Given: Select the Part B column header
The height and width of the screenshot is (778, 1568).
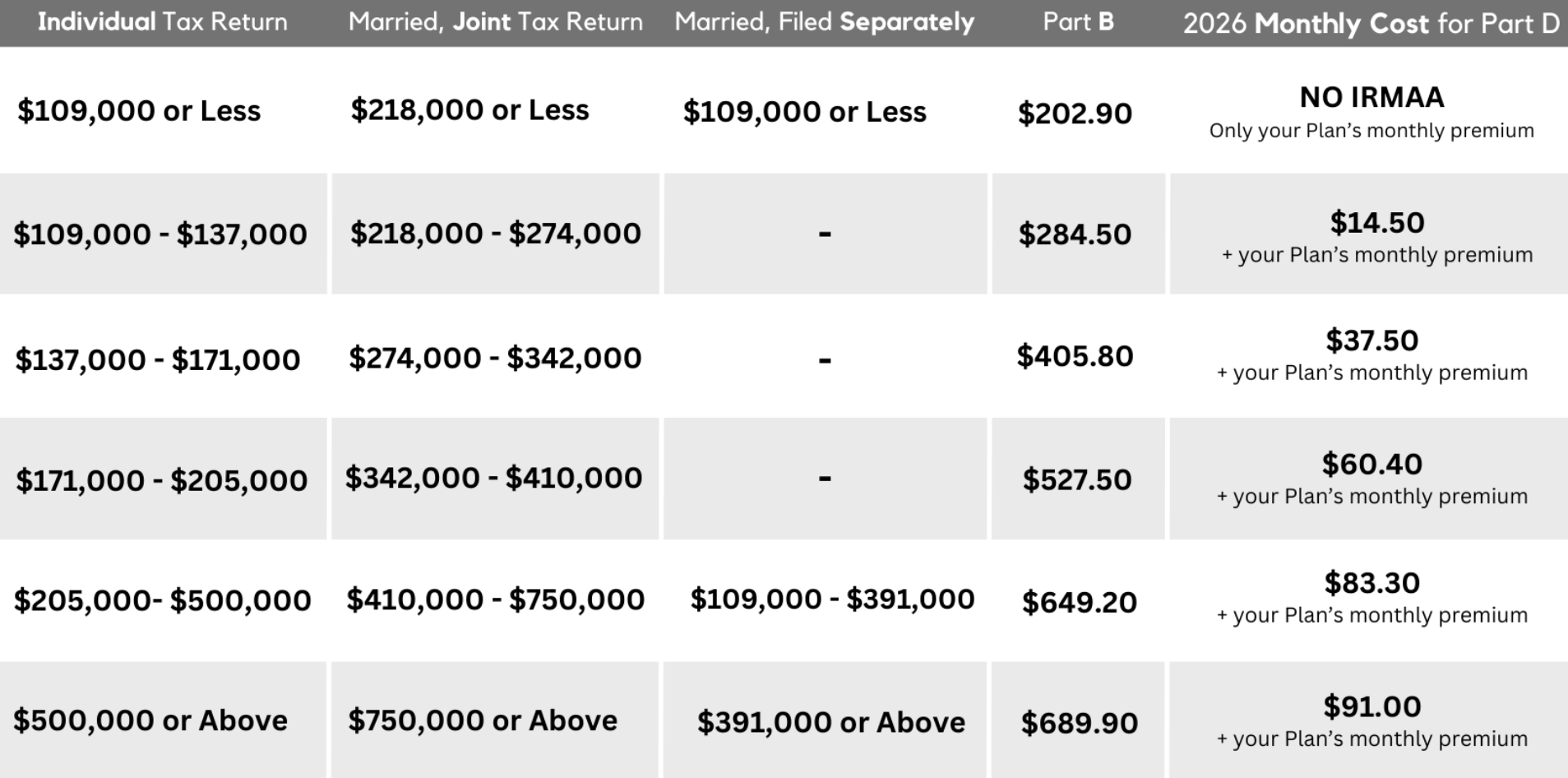Looking at the screenshot, I should point(1078,21).
